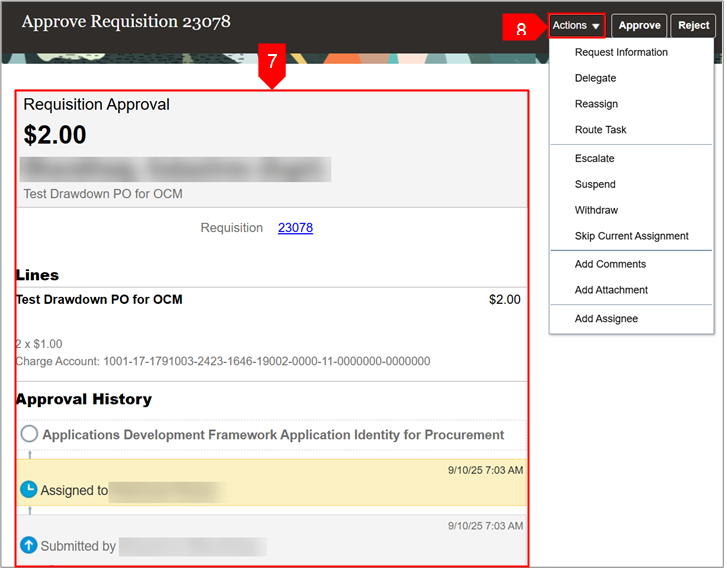Click the red step 8 callout marker
727x571 pixels.
click(x=522, y=29)
